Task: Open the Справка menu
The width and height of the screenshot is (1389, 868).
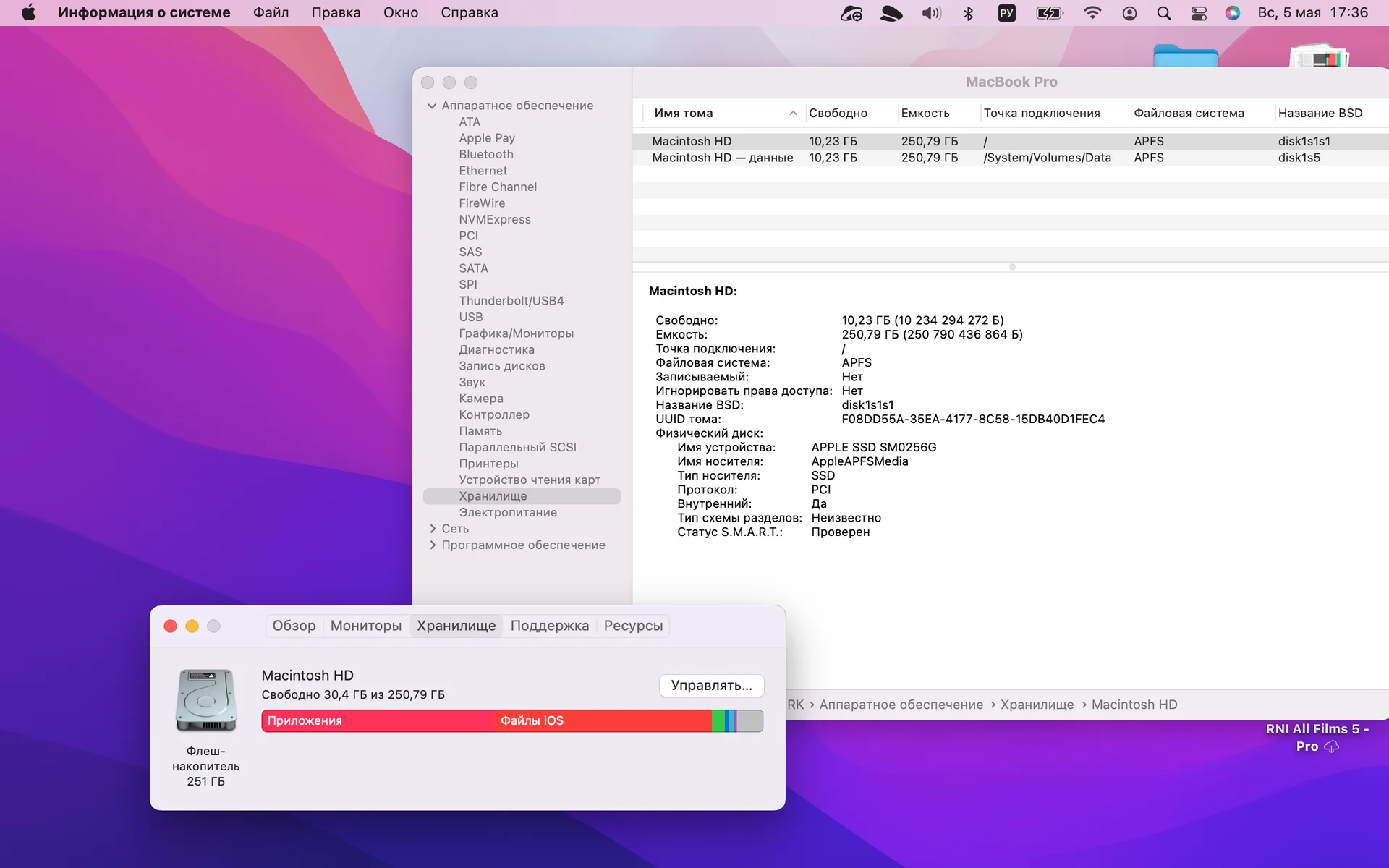Action: click(x=470, y=13)
